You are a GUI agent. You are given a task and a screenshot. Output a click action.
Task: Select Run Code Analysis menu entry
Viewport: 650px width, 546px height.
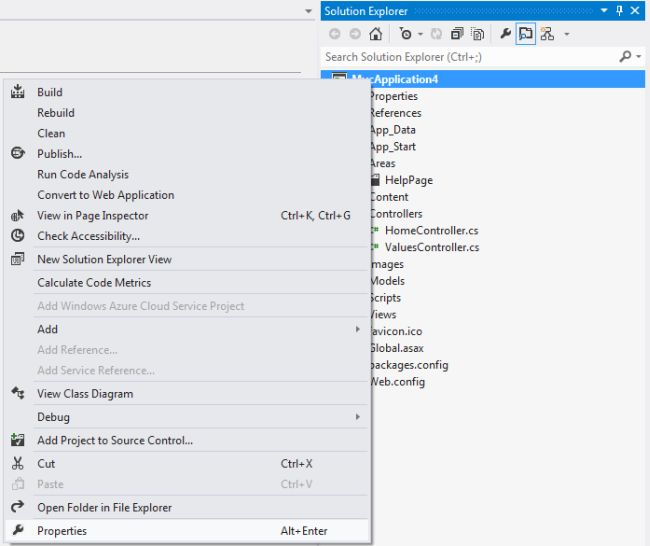187,175
